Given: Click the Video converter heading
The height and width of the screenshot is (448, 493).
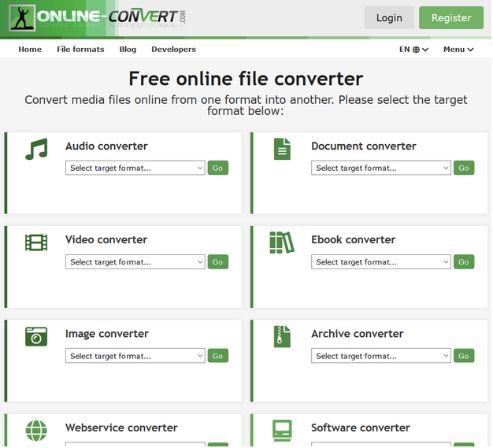Looking at the screenshot, I should [x=106, y=240].
